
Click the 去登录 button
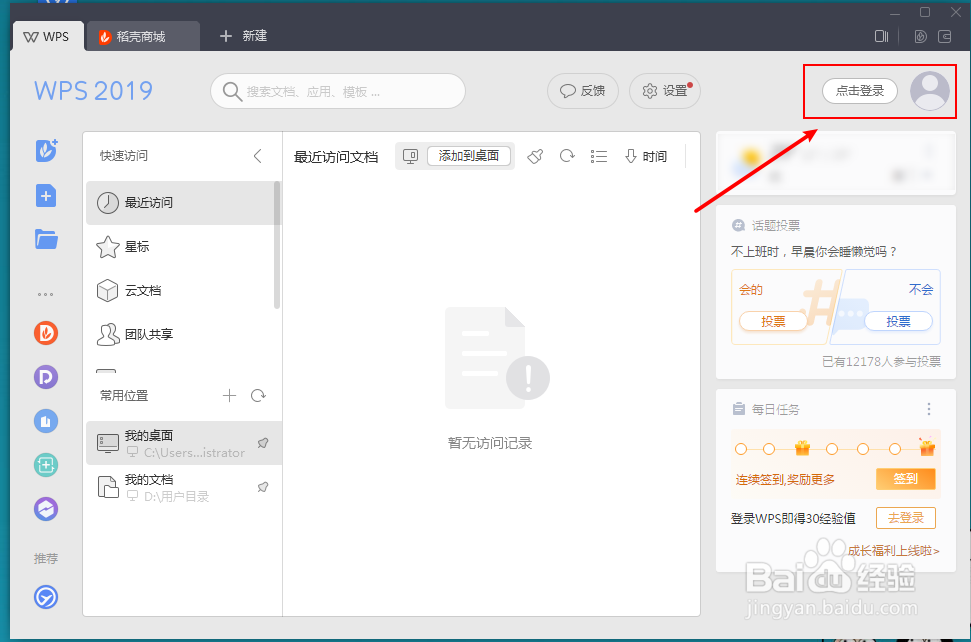click(905, 518)
